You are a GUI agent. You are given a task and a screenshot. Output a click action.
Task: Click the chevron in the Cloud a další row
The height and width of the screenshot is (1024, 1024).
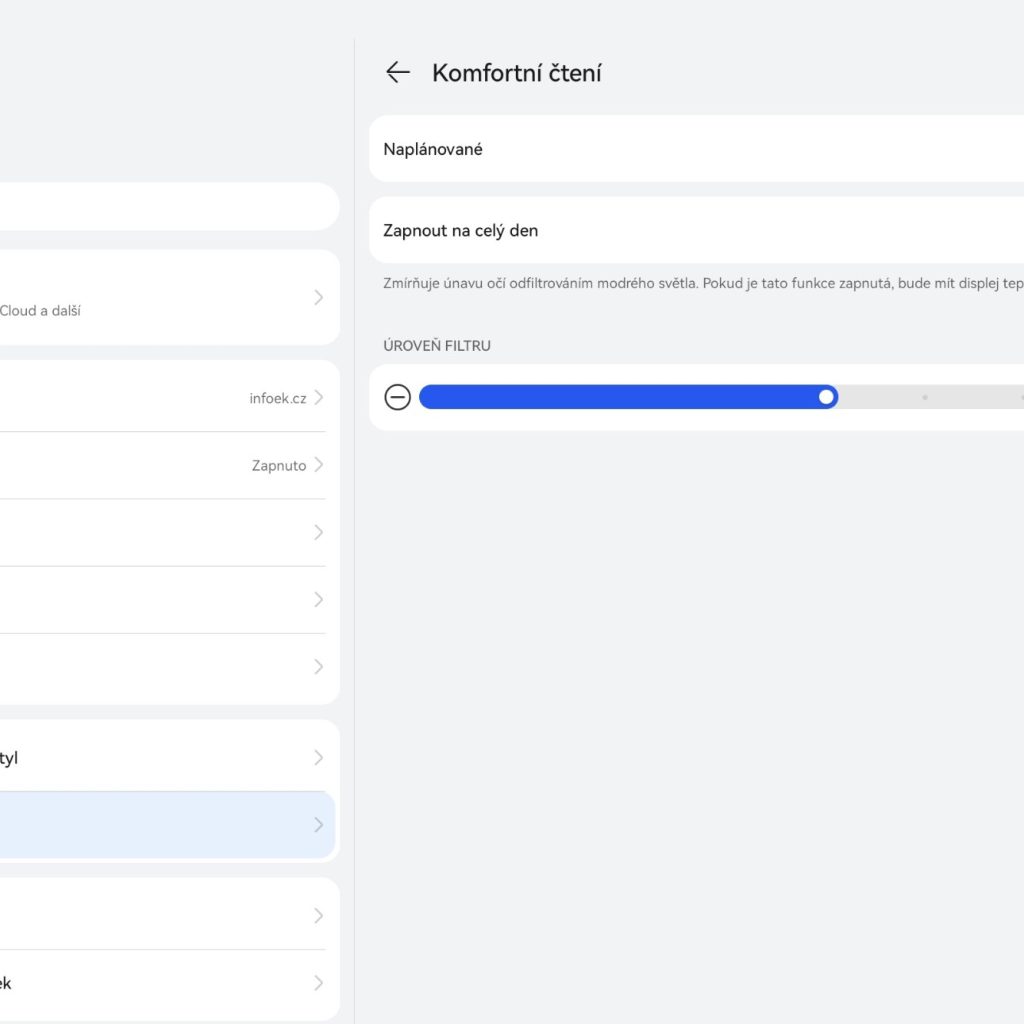pyautogui.click(x=318, y=297)
